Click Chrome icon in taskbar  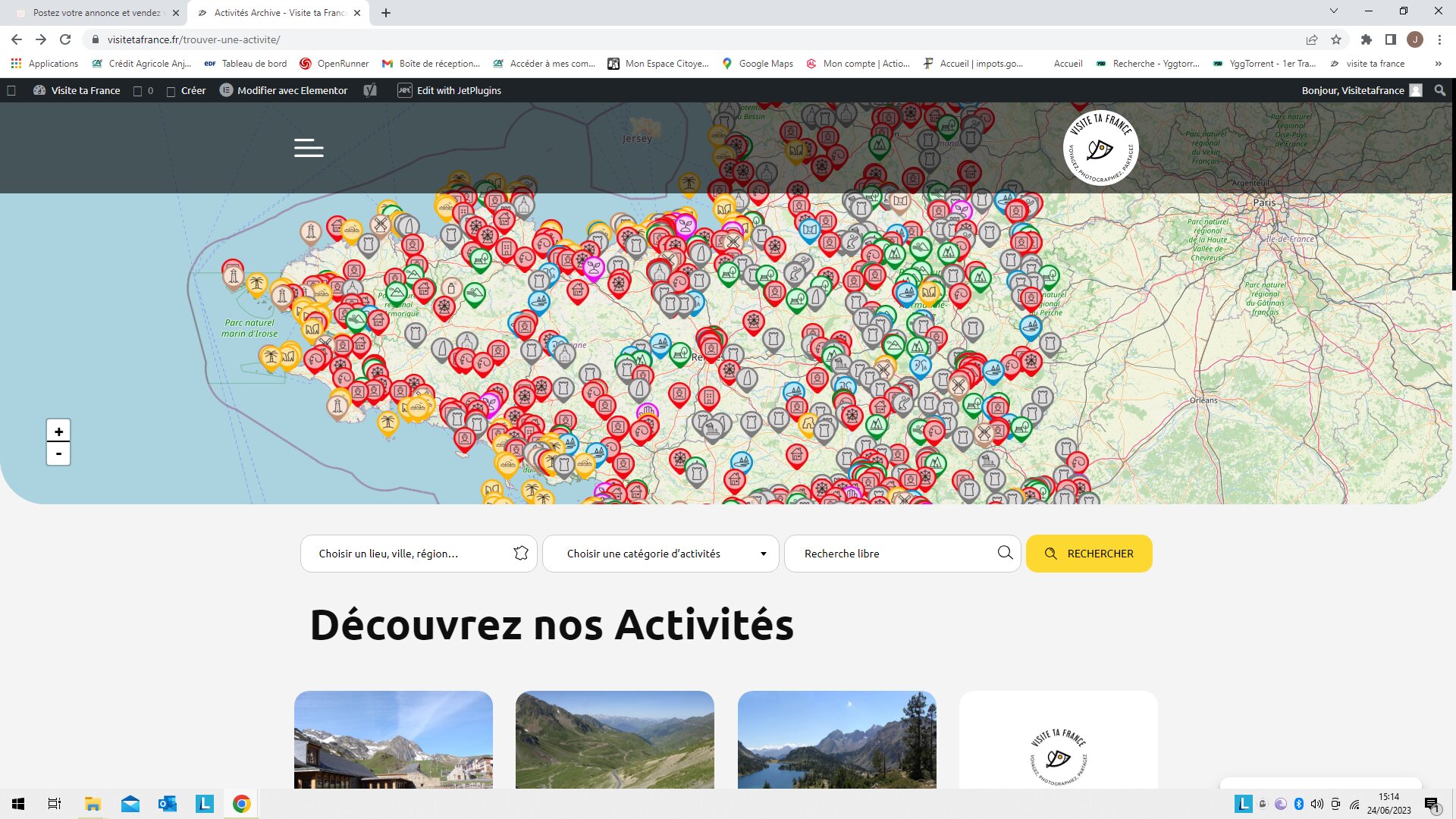241,804
